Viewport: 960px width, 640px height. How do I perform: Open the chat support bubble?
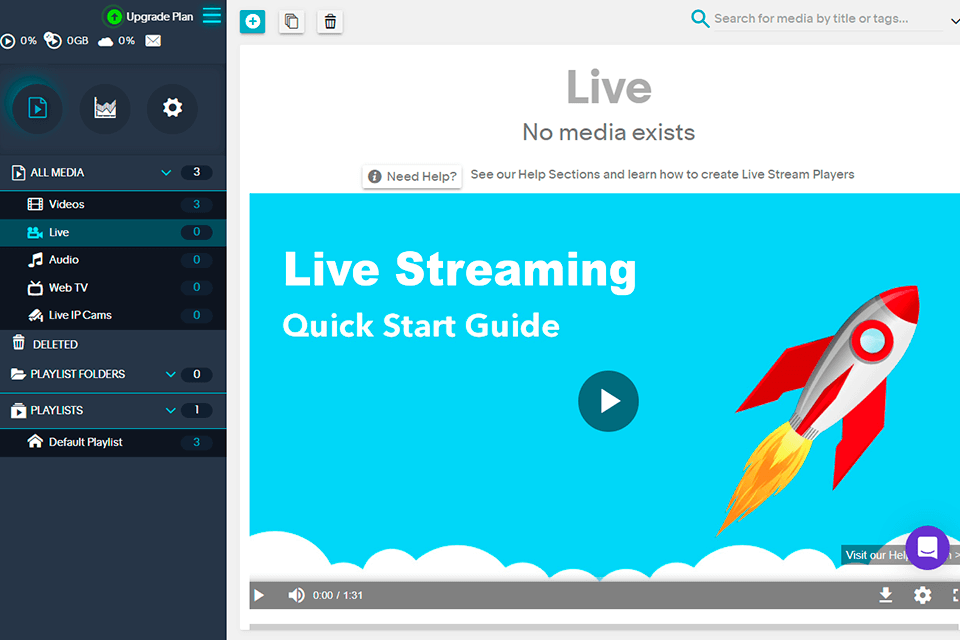pyautogui.click(x=927, y=548)
